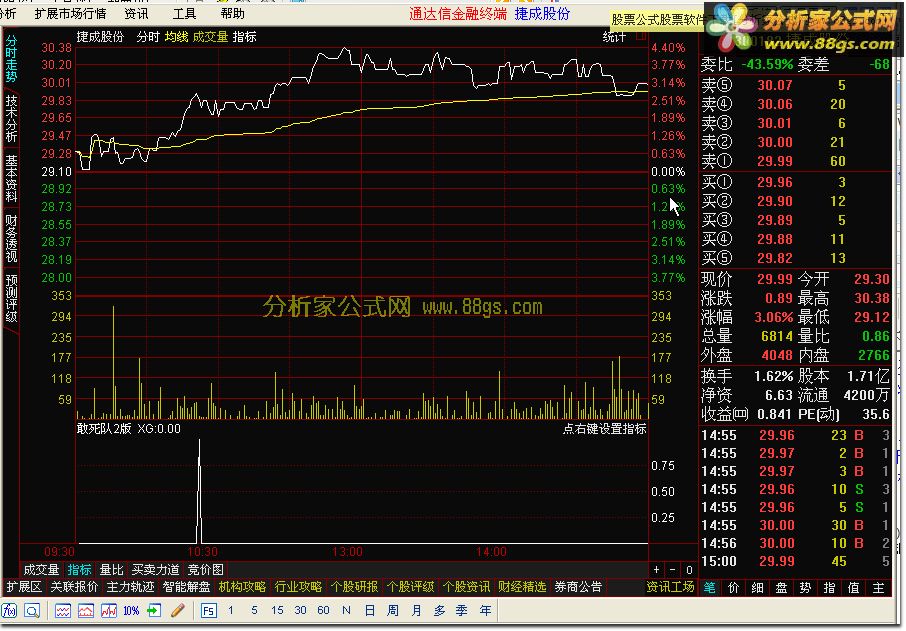
Task: Select 预测评级 sidebar tab
Action: tap(11, 298)
